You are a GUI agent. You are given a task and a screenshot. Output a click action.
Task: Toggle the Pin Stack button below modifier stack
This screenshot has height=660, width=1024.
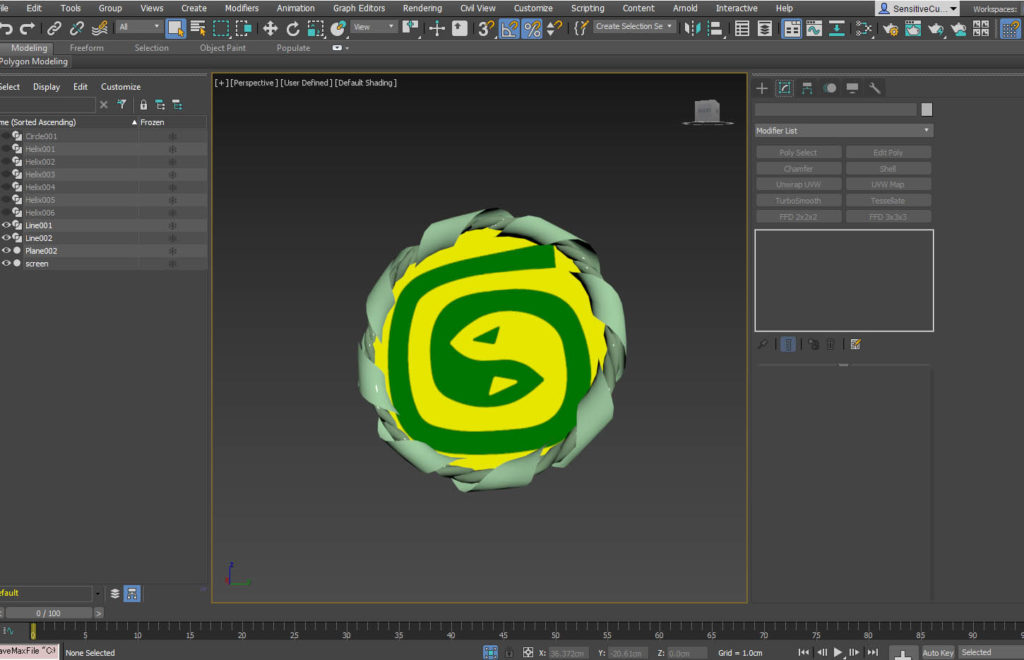point(763,343)
